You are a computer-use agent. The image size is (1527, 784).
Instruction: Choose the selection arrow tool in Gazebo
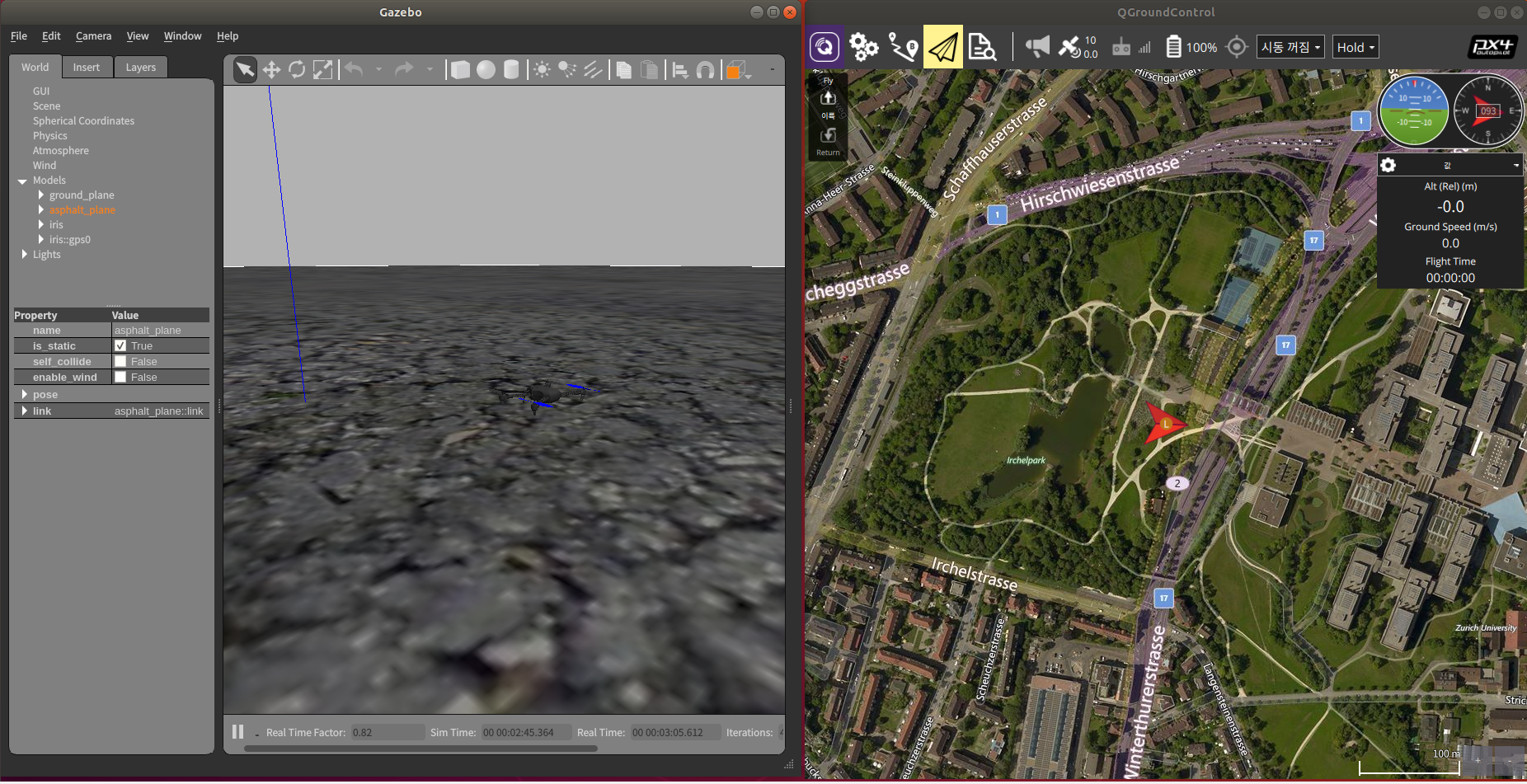(245, 70)
